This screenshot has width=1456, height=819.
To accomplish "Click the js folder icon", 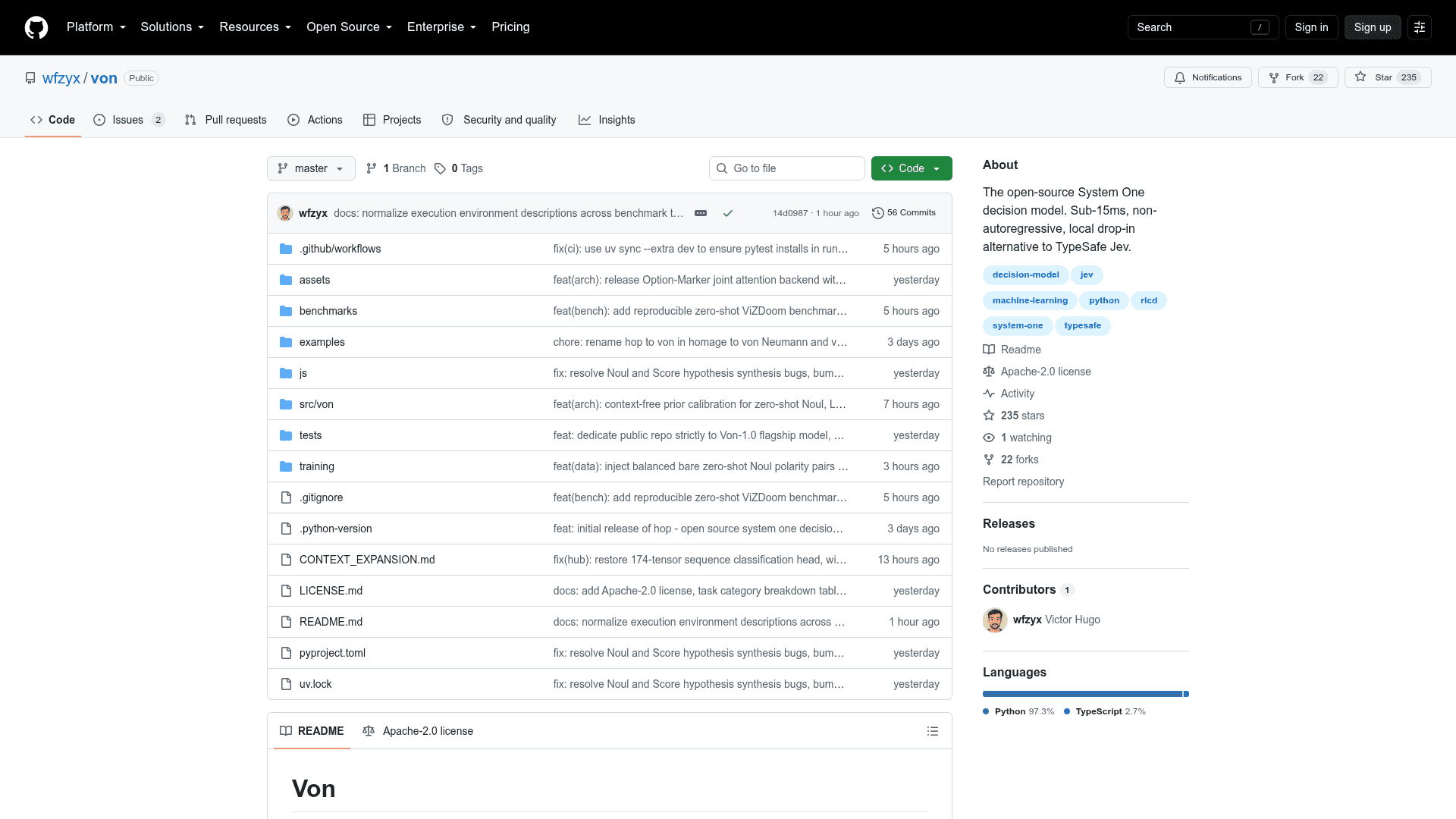I will pos(286,373).
